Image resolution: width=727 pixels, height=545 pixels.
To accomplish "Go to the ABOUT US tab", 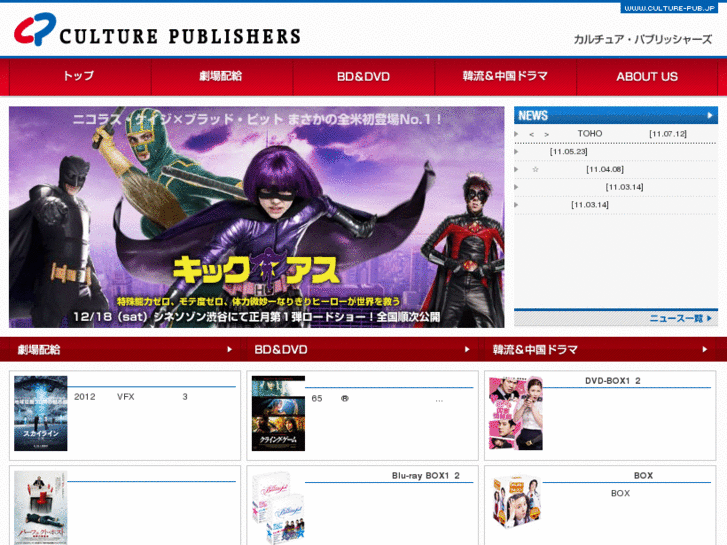I will pyautogui.click(x=647, y=77).
